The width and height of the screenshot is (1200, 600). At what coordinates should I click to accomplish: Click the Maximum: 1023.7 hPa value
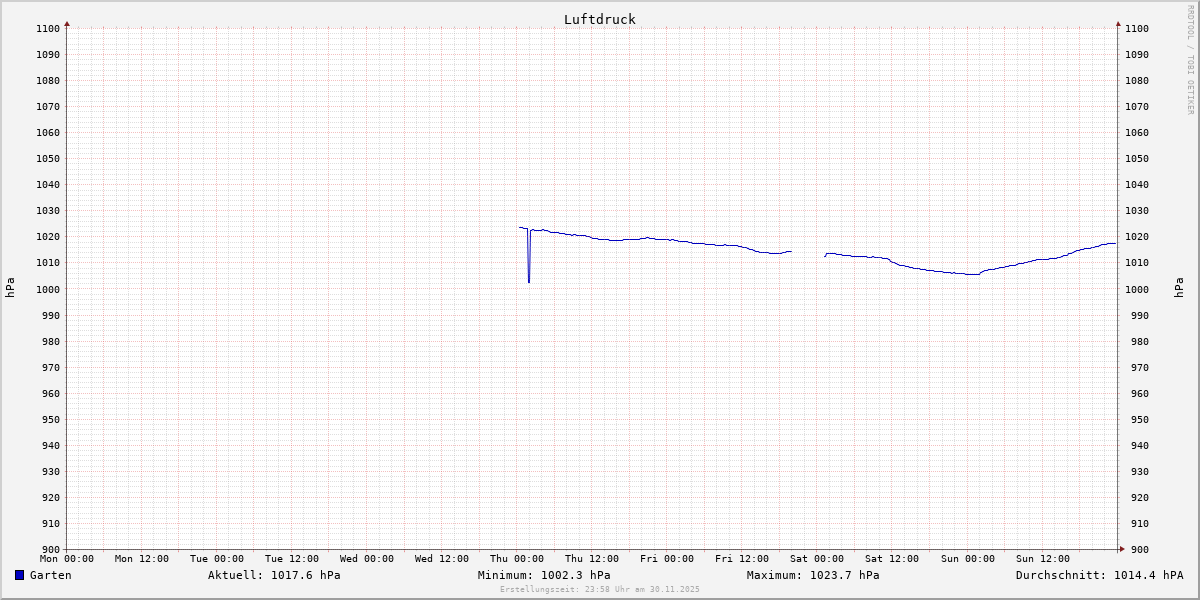[x=813, y=575]
